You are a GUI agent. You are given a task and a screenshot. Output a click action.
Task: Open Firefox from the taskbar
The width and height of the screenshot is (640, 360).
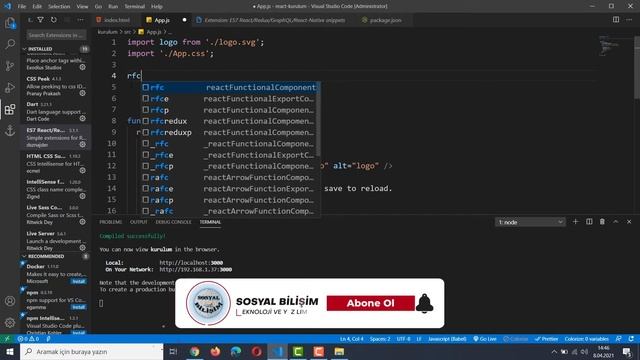point(216,351)
